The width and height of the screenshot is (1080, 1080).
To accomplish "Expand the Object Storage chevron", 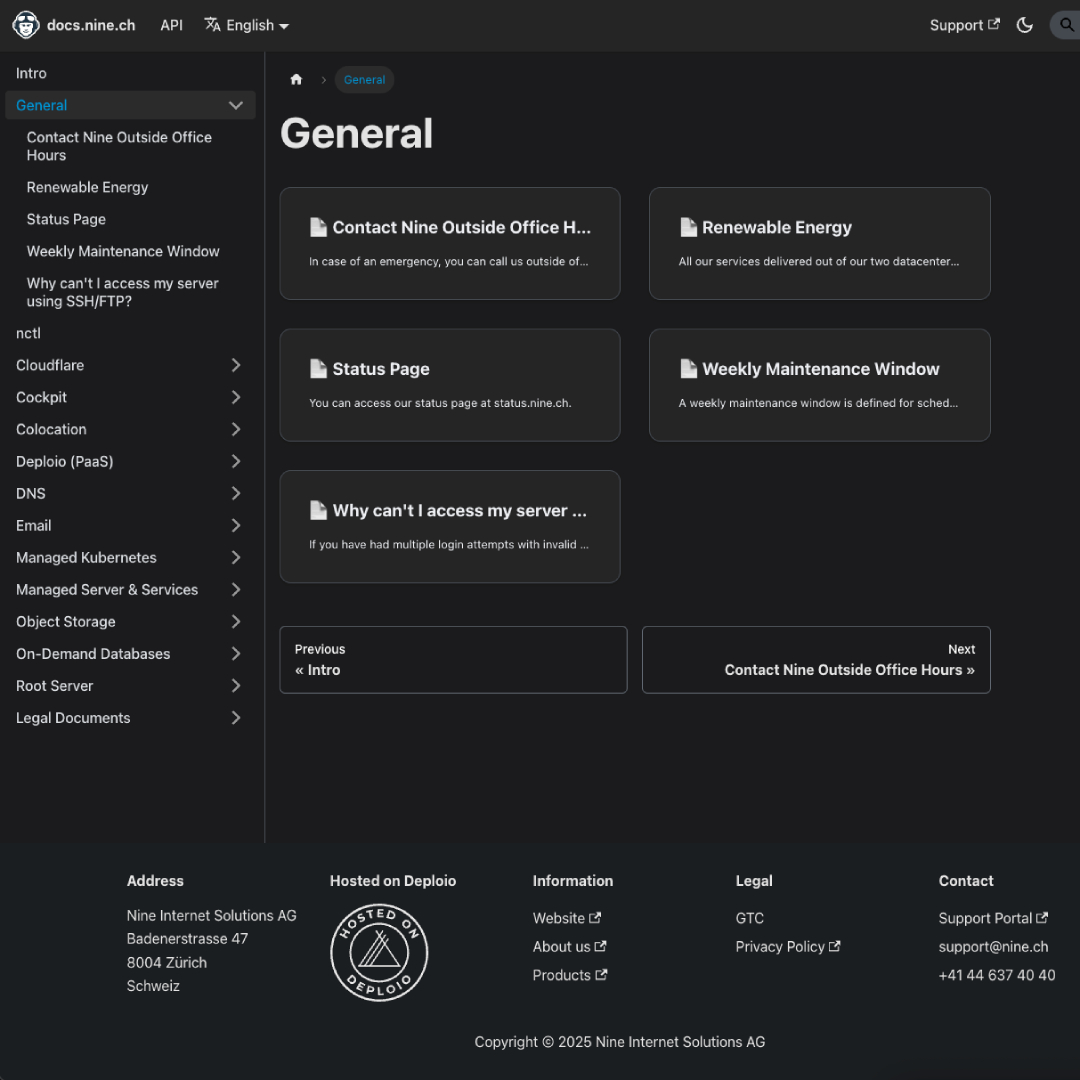I will coord(236,621).
